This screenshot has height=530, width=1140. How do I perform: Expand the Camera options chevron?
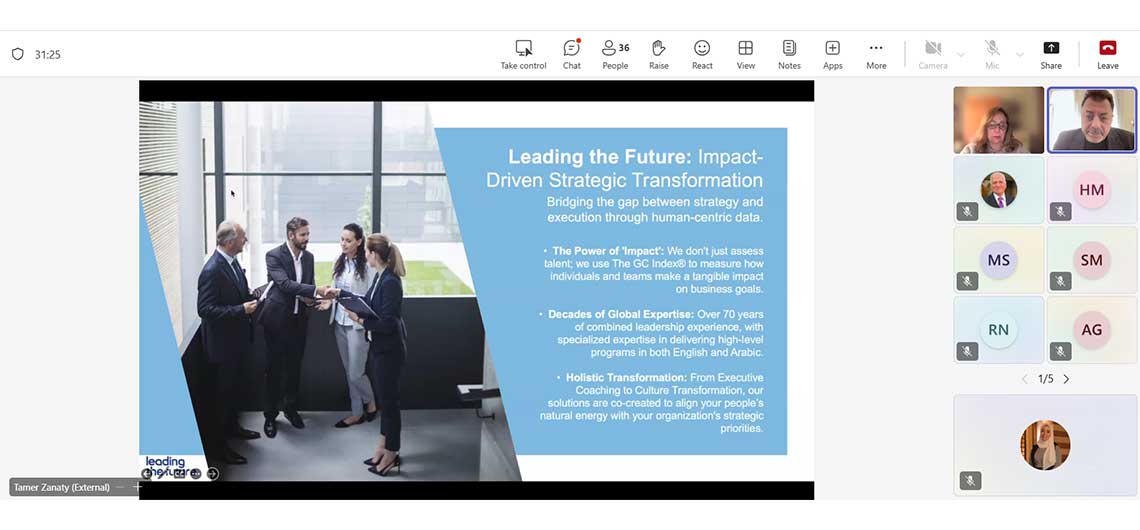point(961,55)
